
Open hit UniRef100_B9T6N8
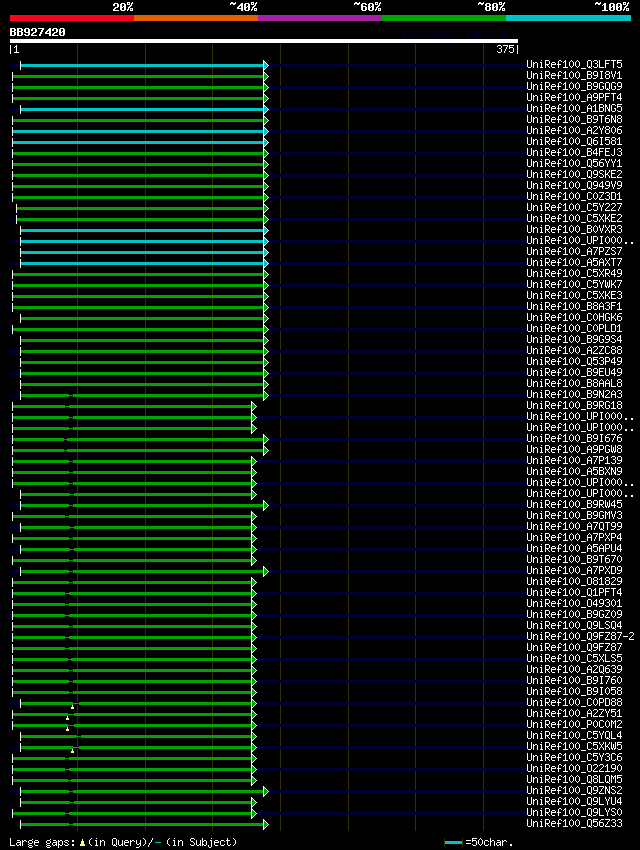coord(574,119)
